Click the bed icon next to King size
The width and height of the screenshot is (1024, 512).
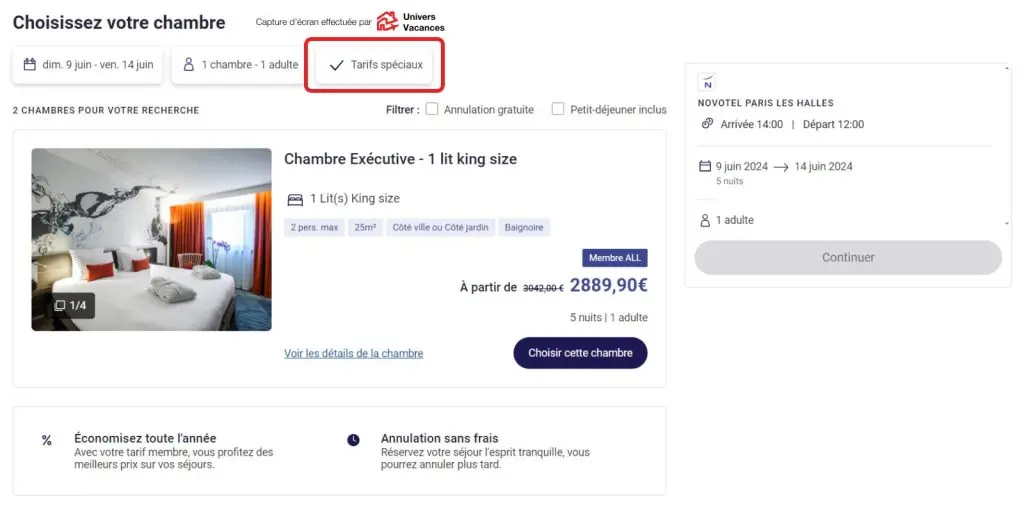pyautogui.click(x=295, y=199)
